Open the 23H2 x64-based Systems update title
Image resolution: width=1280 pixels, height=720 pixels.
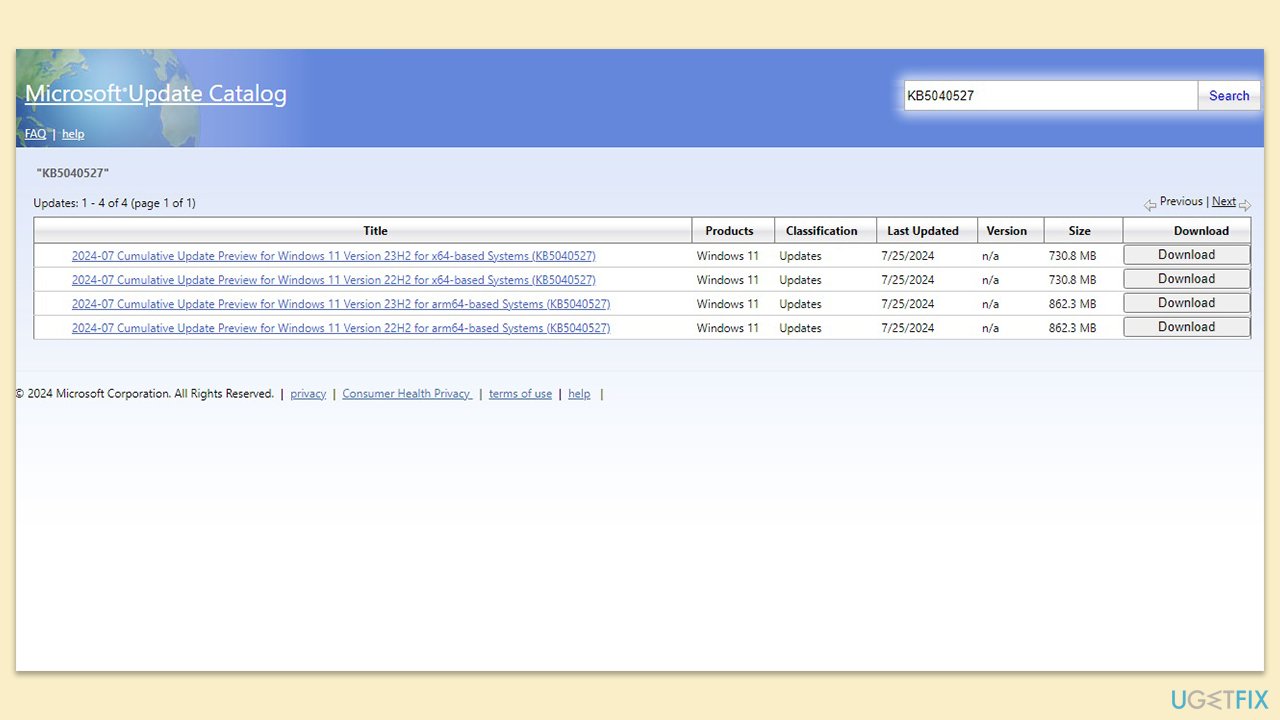[x=333, y=256]
